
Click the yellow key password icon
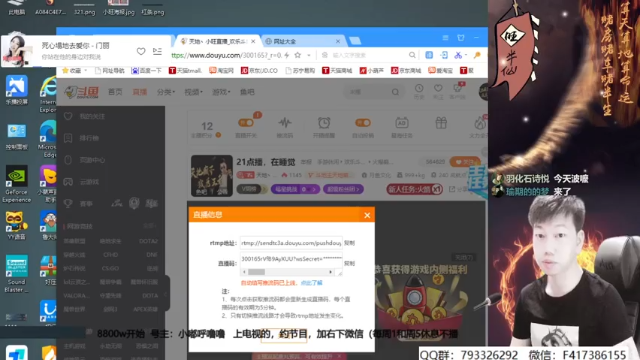(477, 55)
